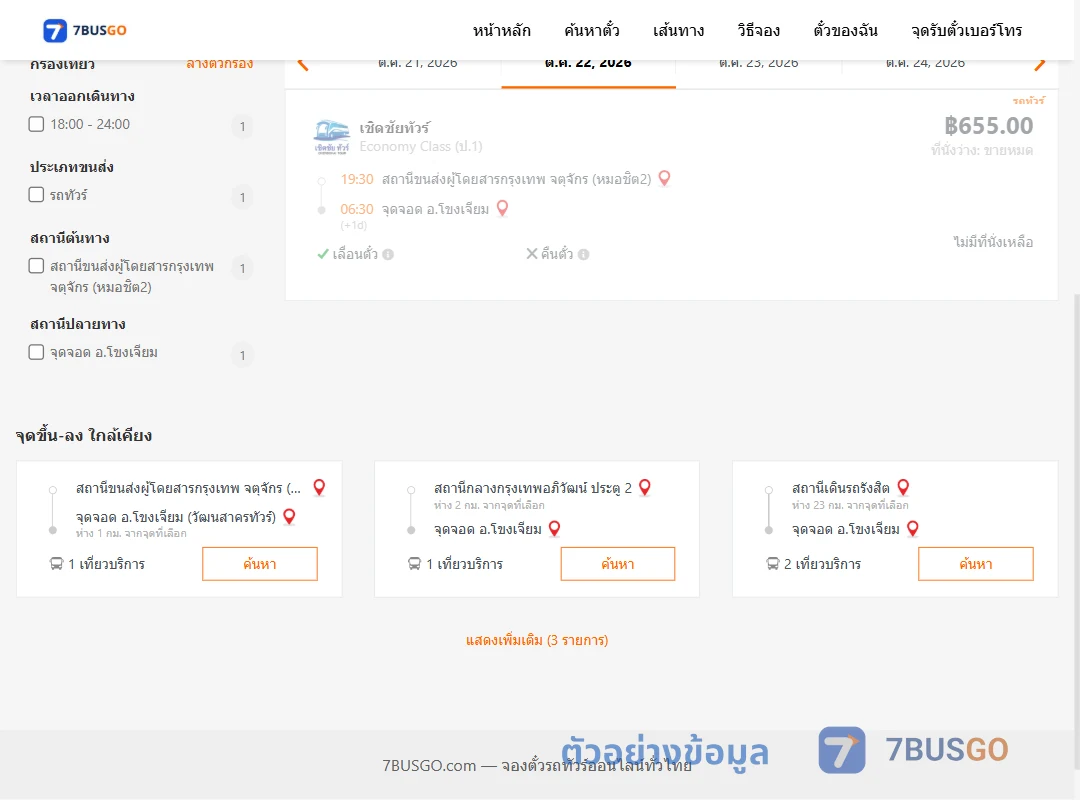Open map pin for สถานีขนส่งผู้โดยสารกรุงเทพ จตุจักร nearby card
Viewport: 1080px width, 800px height.
(x=319, y=487)
